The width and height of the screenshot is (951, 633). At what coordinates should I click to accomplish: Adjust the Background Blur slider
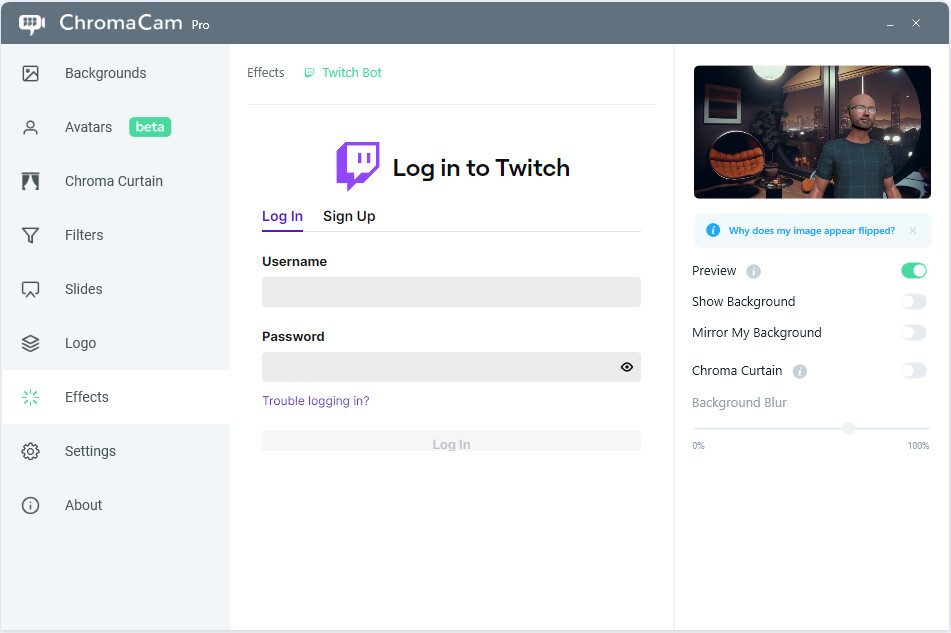coord(848,428)
